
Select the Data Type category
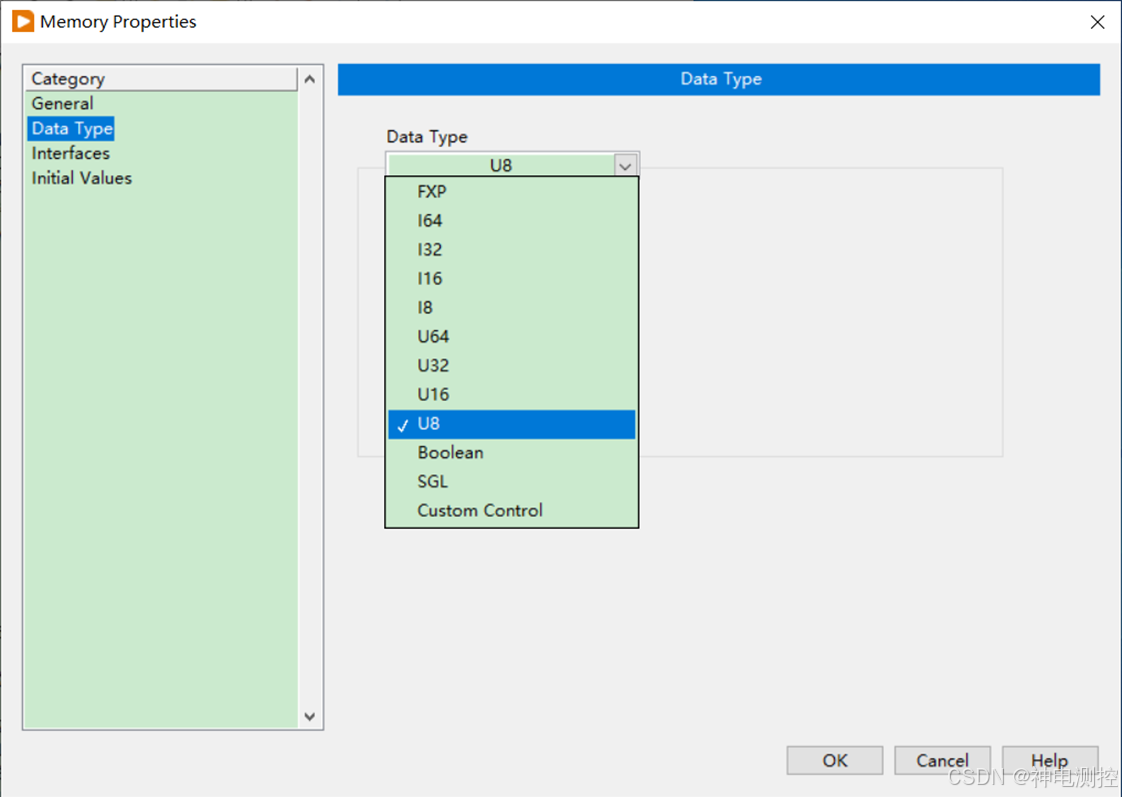[x=72, y=129]
